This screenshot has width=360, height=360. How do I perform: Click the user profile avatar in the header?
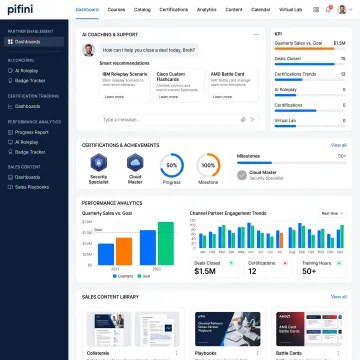point(342,10)
